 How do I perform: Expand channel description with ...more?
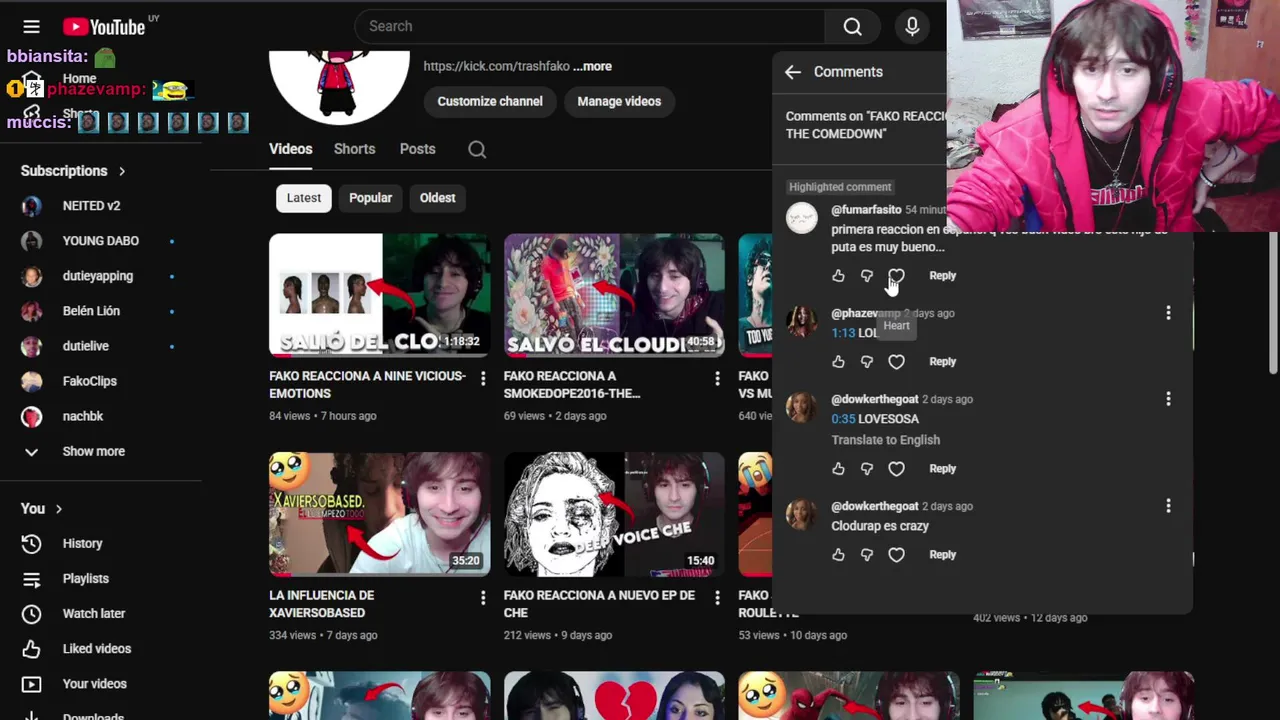click(x=592, y=66)
